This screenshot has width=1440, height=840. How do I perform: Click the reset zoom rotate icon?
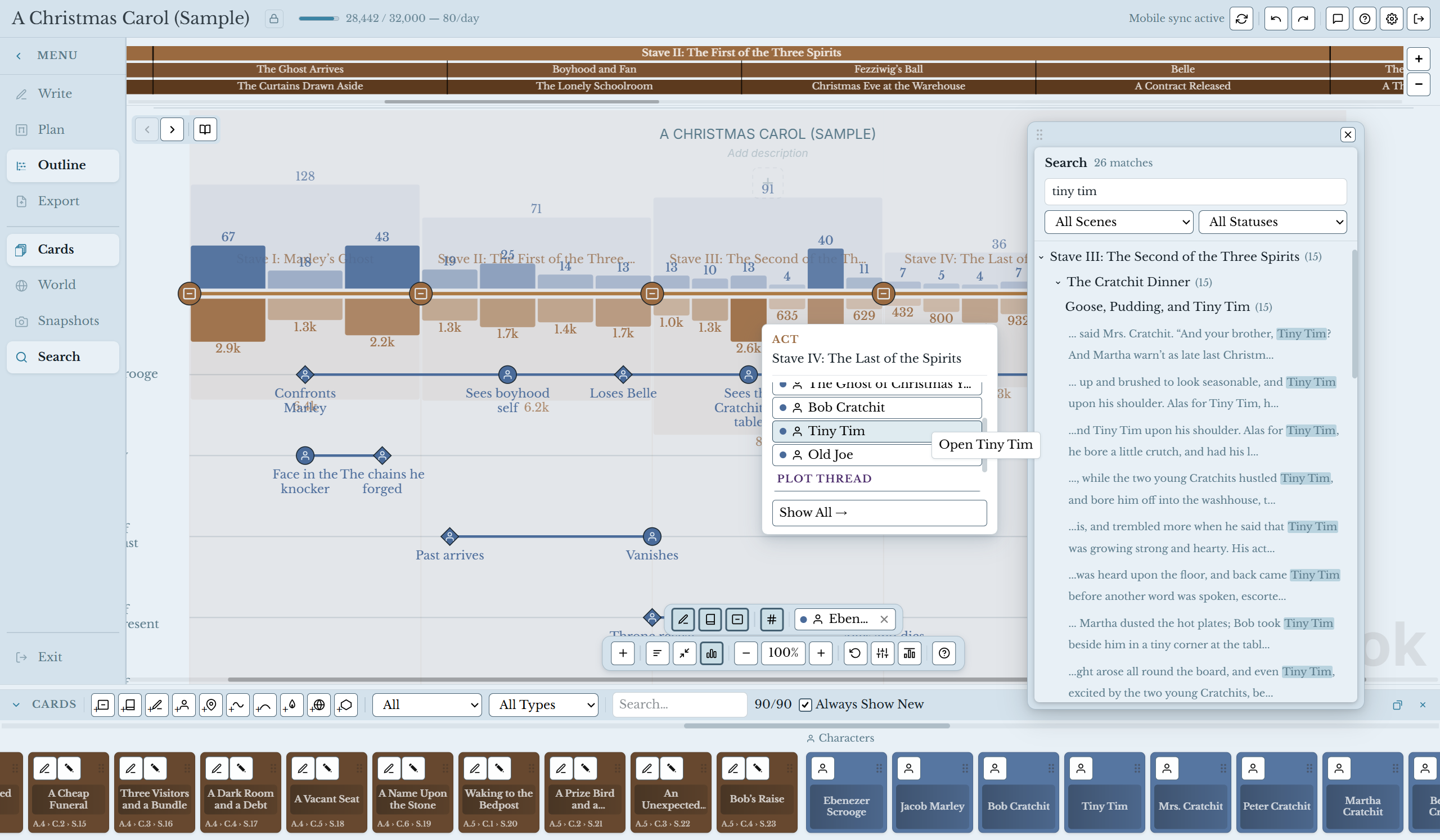[x=855, y=653]
